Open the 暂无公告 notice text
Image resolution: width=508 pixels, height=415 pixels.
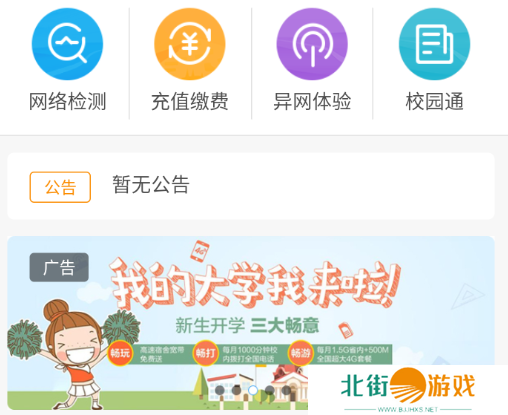151,184
